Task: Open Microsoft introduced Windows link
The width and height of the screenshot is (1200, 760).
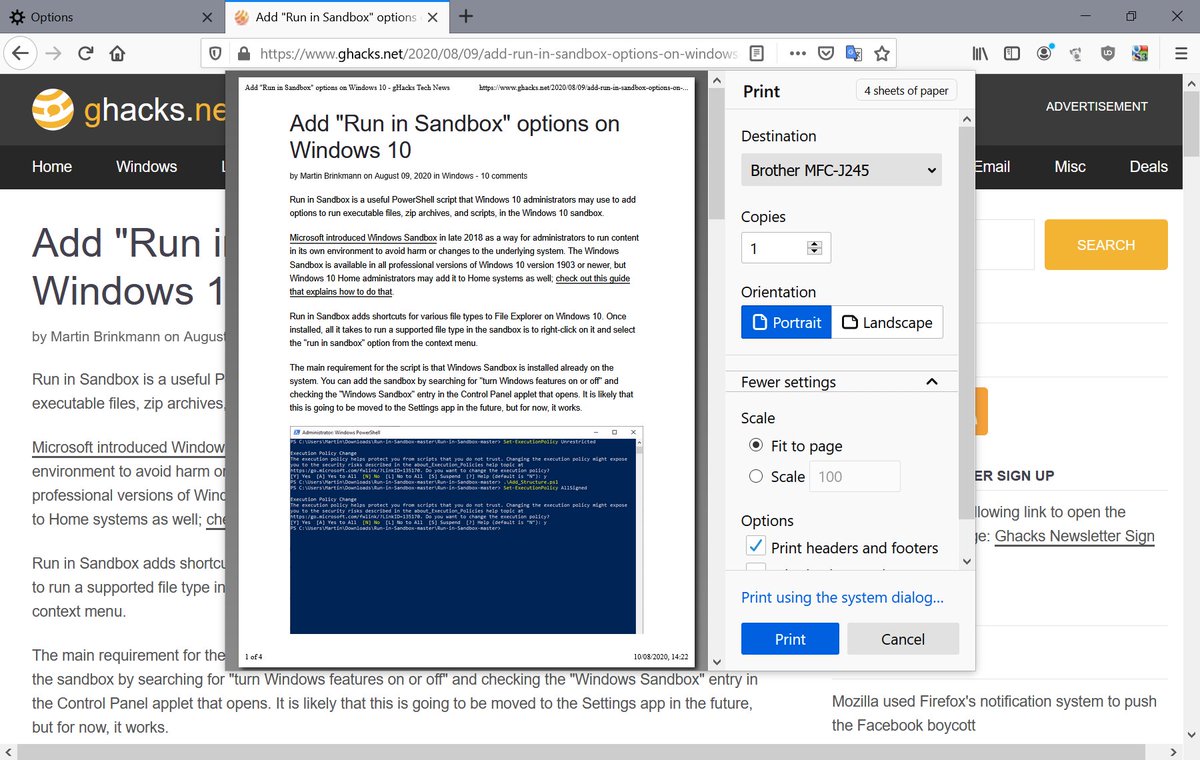Action: (128, 447)
